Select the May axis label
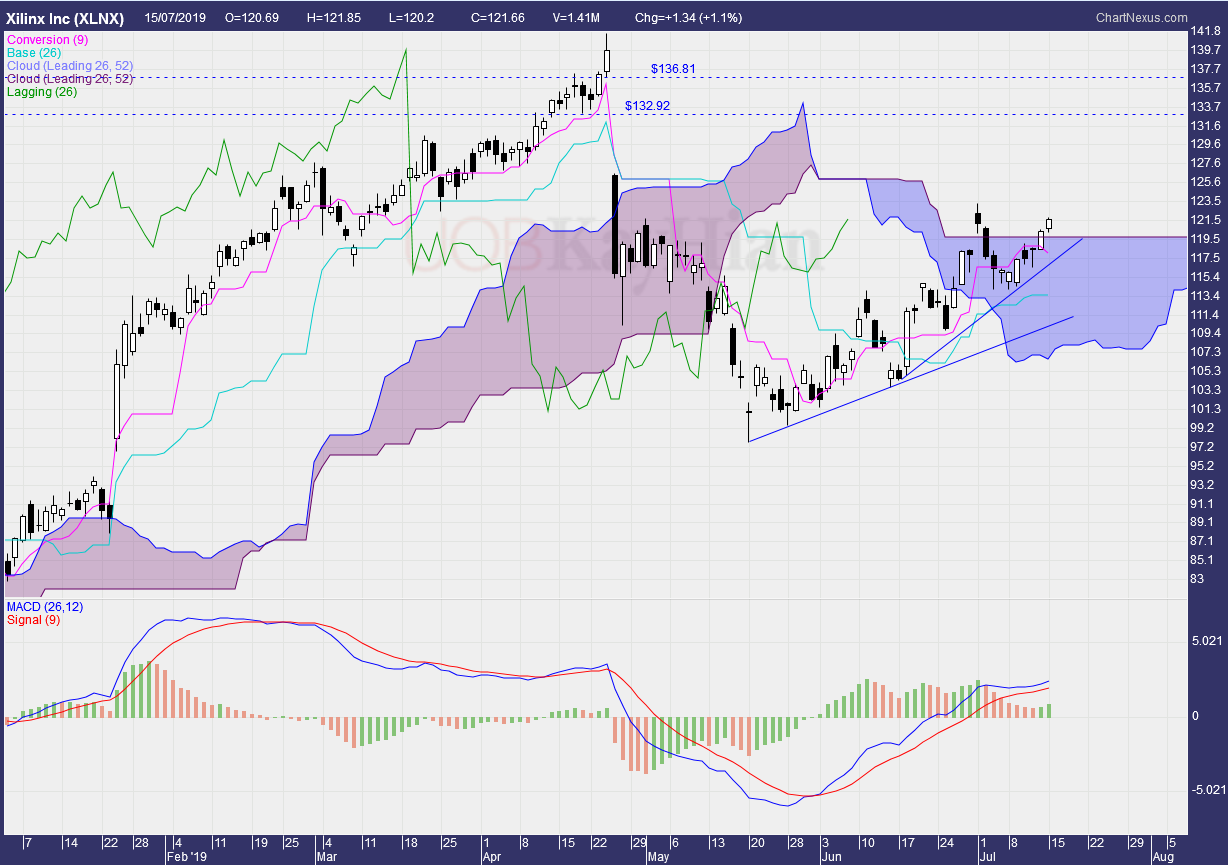This screenshot has height=866, width=1229. click(x=658, y=856)
